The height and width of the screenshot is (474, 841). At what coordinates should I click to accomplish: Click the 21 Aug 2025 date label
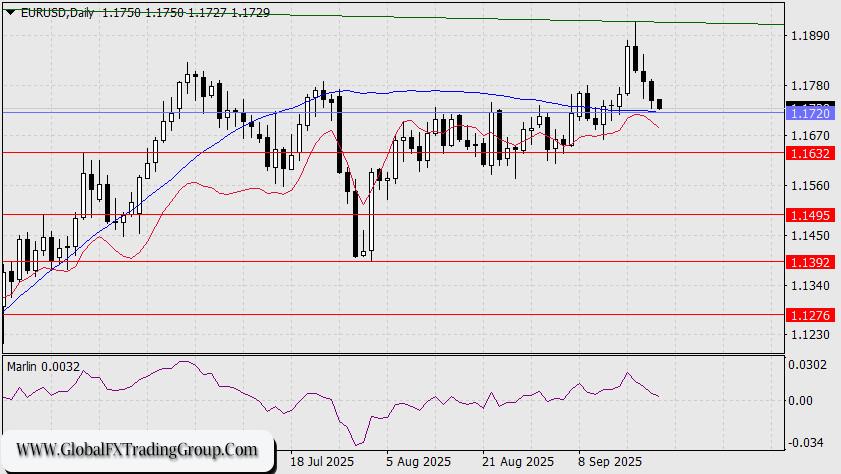(x=517, y=462)
